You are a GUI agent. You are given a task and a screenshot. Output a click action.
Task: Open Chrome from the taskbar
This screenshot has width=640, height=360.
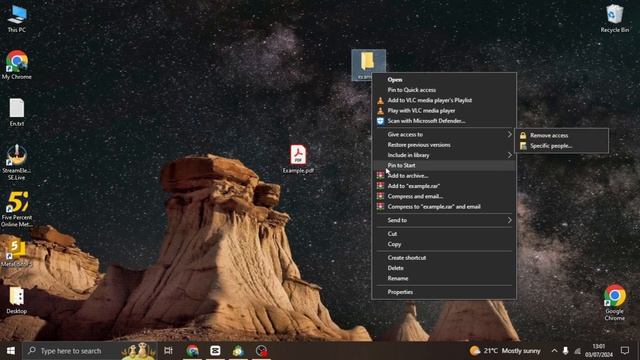192,351
